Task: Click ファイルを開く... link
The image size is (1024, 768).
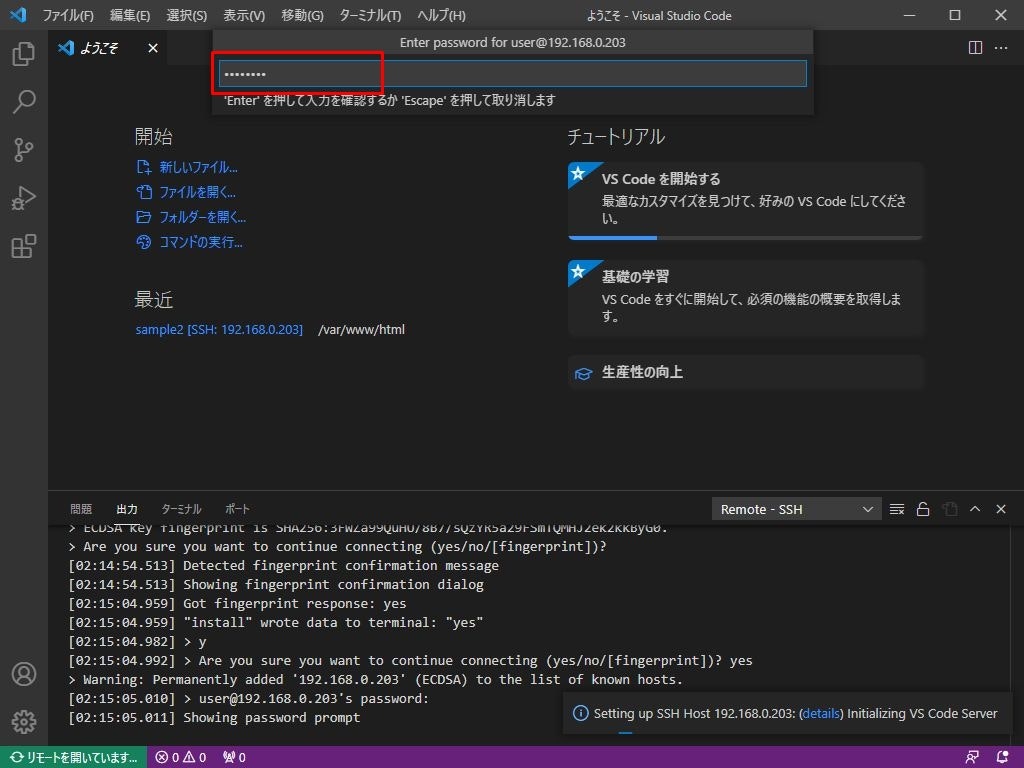Action: pos(198,192)
